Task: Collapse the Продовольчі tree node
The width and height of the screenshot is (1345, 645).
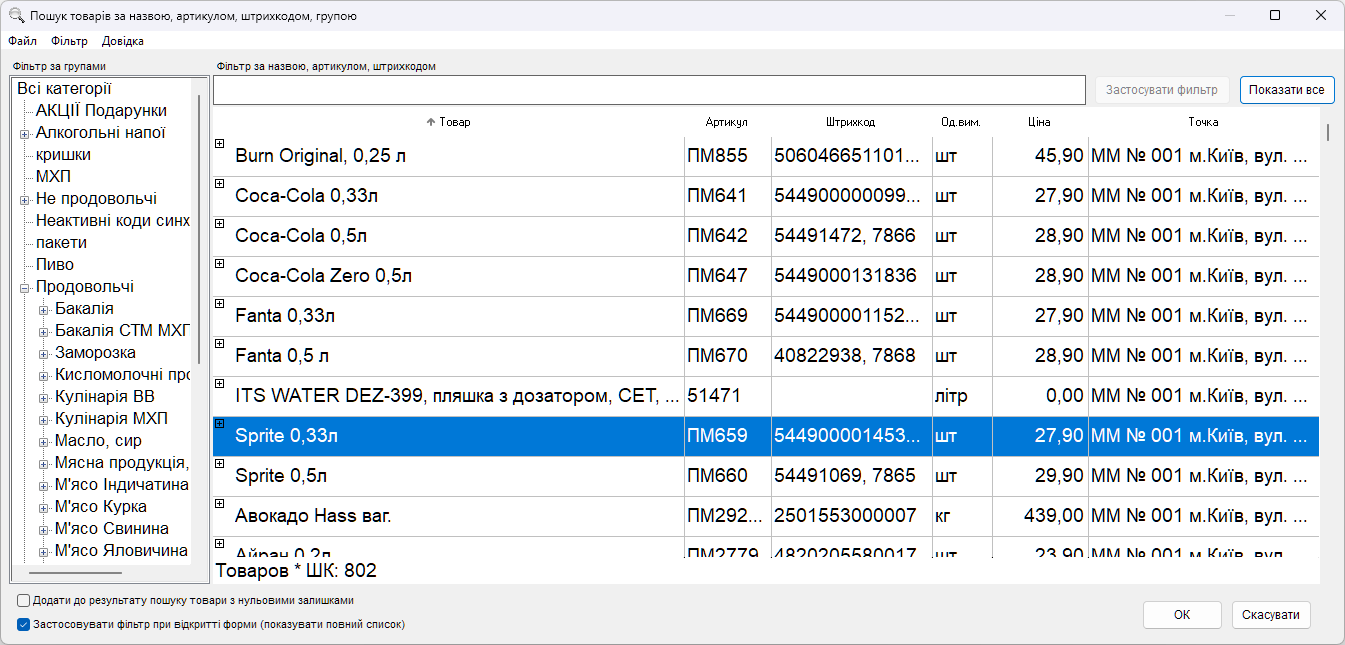Action: (x=24, y=287)
